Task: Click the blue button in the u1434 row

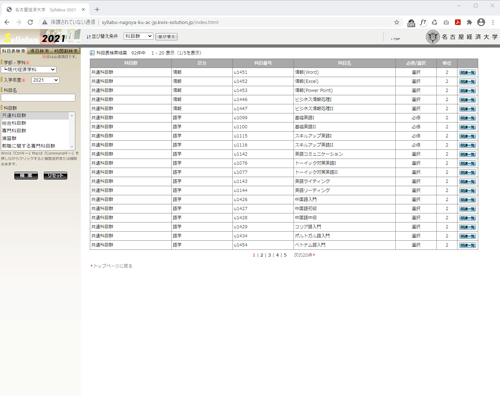Action: click(x=467, y=236)
